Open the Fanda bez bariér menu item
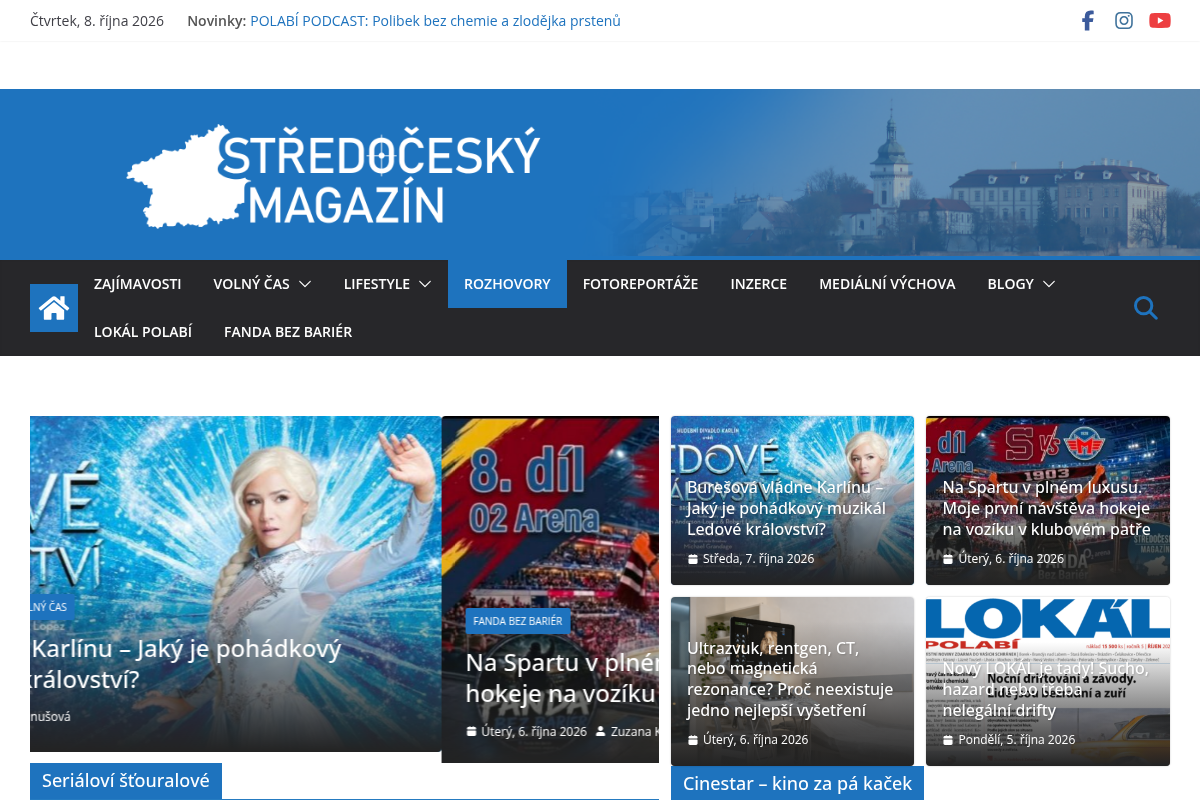The image size is (1200, 800). (x=288, y=332)
